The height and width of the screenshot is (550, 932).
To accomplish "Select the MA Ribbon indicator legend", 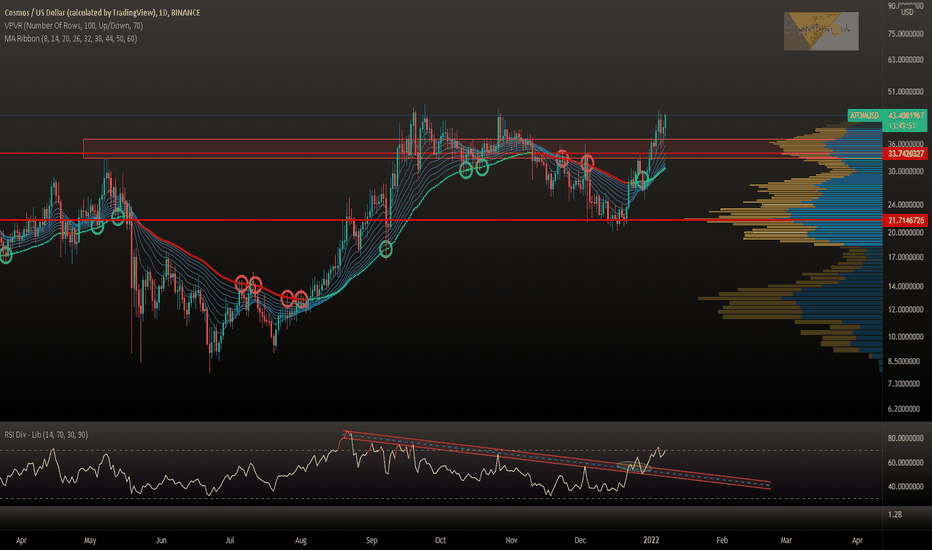I will [71, 39].
